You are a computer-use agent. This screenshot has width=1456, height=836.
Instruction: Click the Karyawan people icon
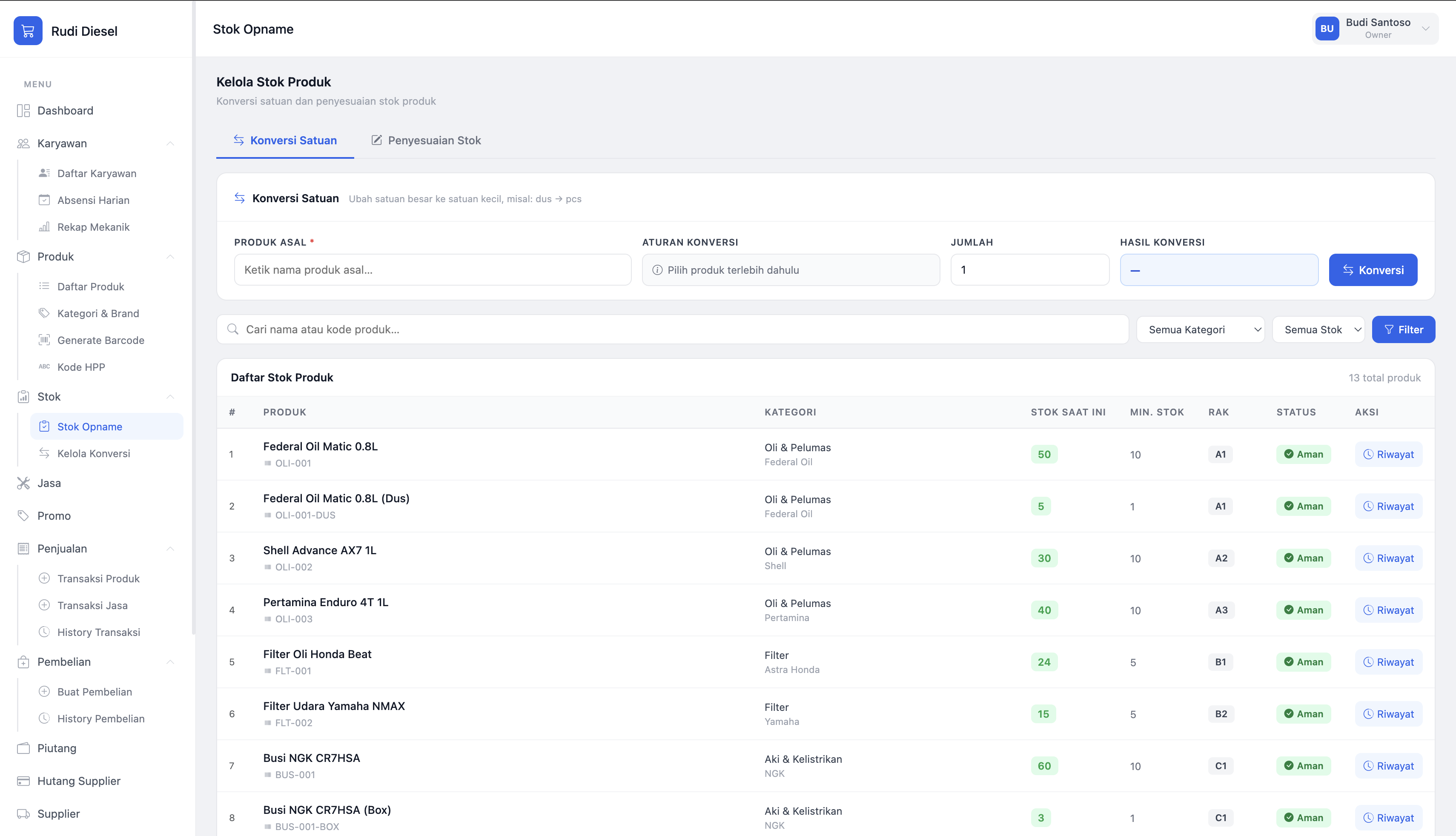(23, 143)
